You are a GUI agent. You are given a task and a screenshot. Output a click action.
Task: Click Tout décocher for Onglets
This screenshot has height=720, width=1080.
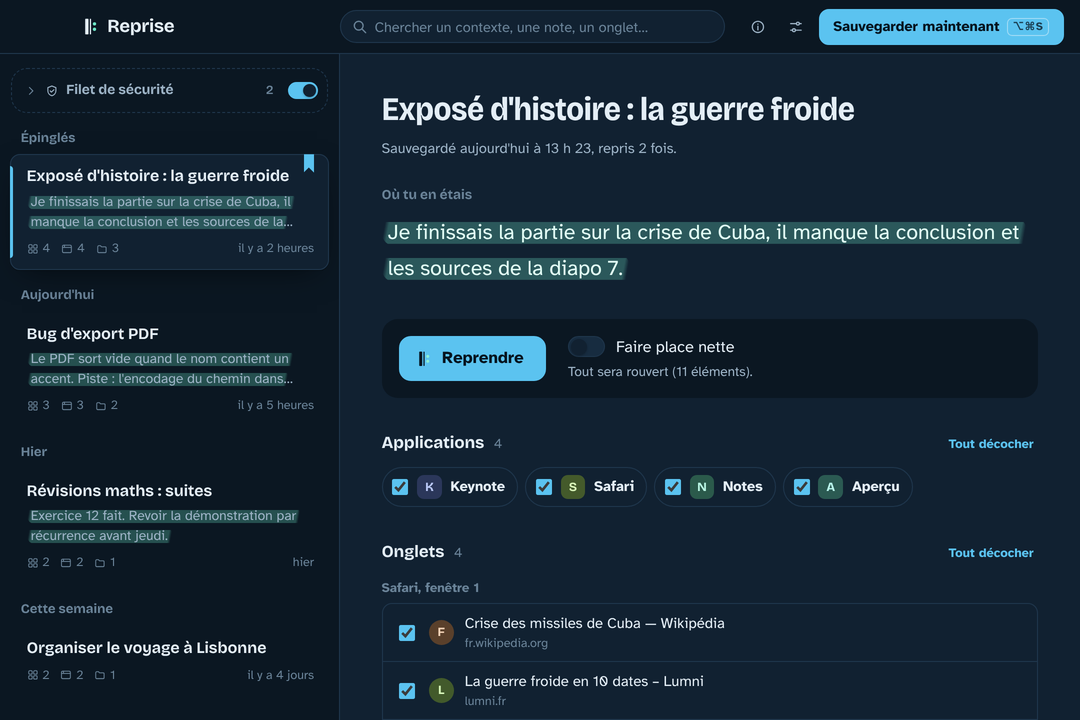990,553
